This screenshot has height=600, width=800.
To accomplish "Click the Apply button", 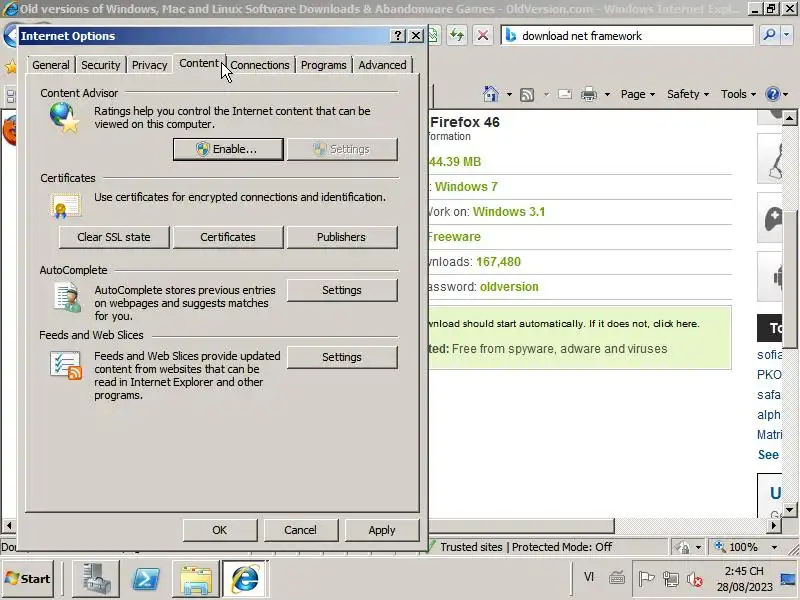I will [x=382, y=530].
